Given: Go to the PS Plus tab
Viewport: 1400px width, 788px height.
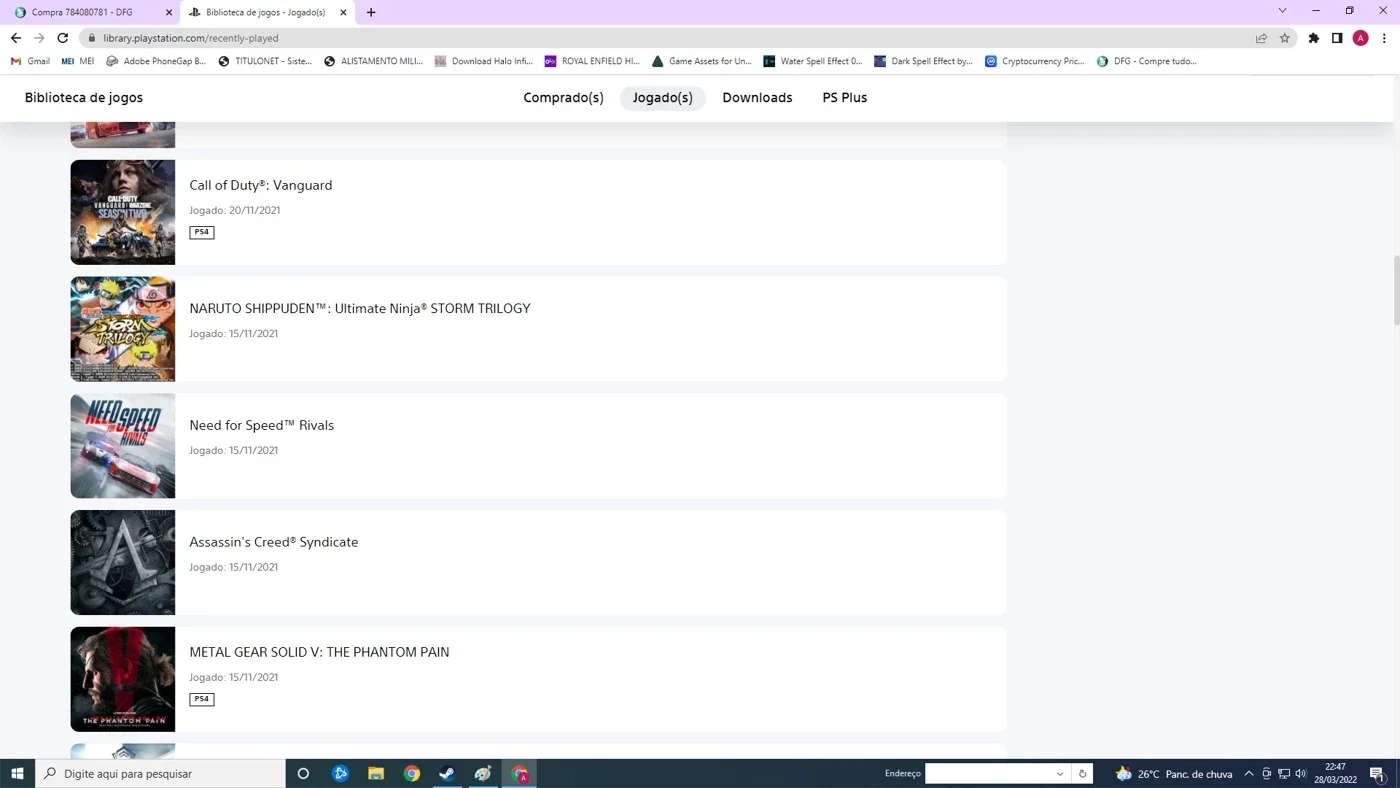Looking at the screenshot, I should click(x=844, y=98).
